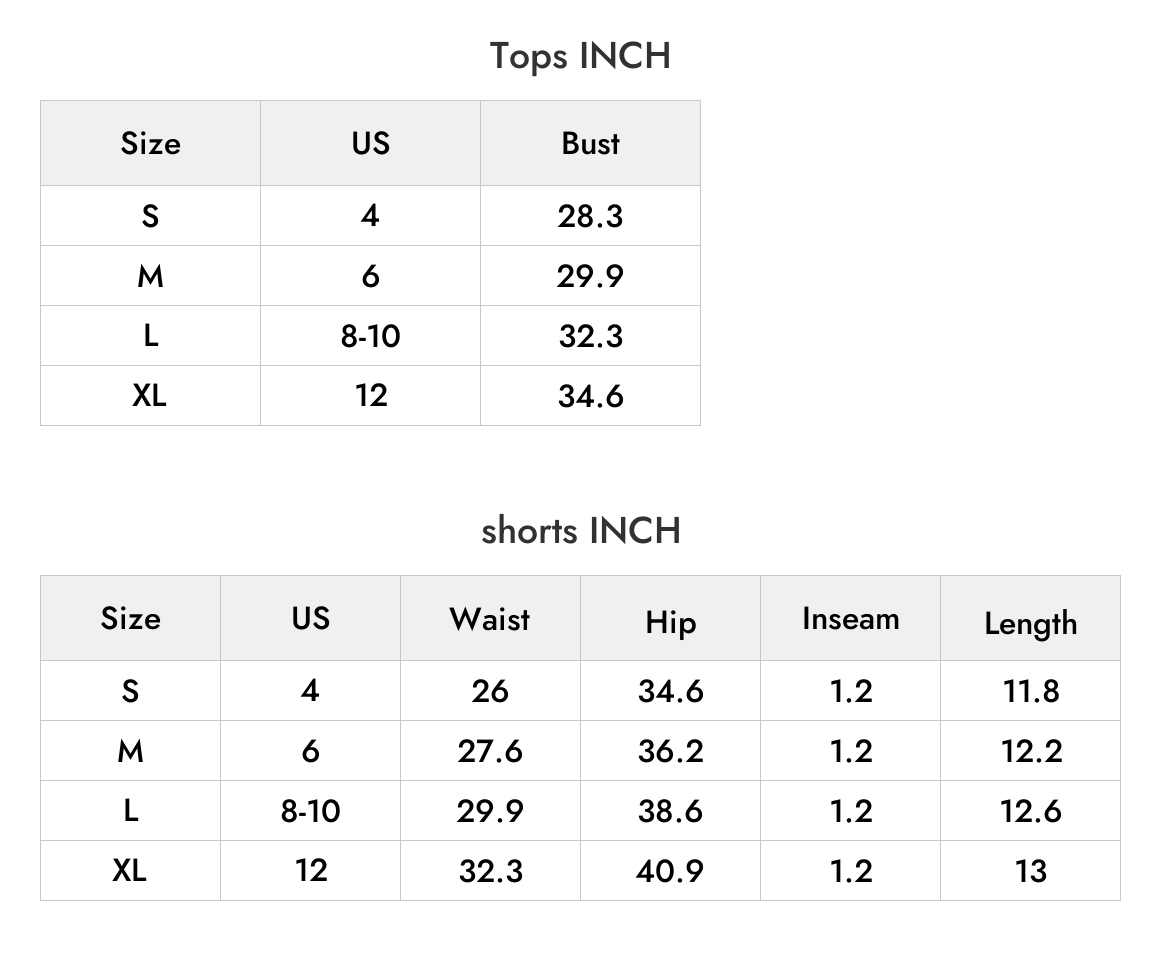Click bust value 28.3 for size S

tap(590, 216)
